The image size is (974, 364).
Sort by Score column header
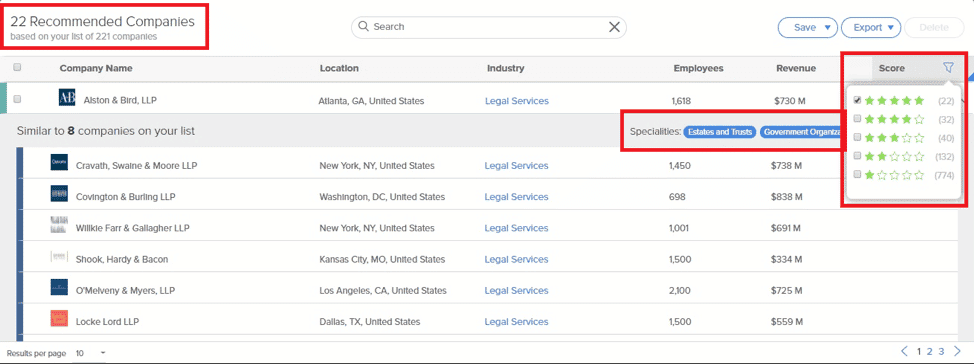click(x=891, y=68)
